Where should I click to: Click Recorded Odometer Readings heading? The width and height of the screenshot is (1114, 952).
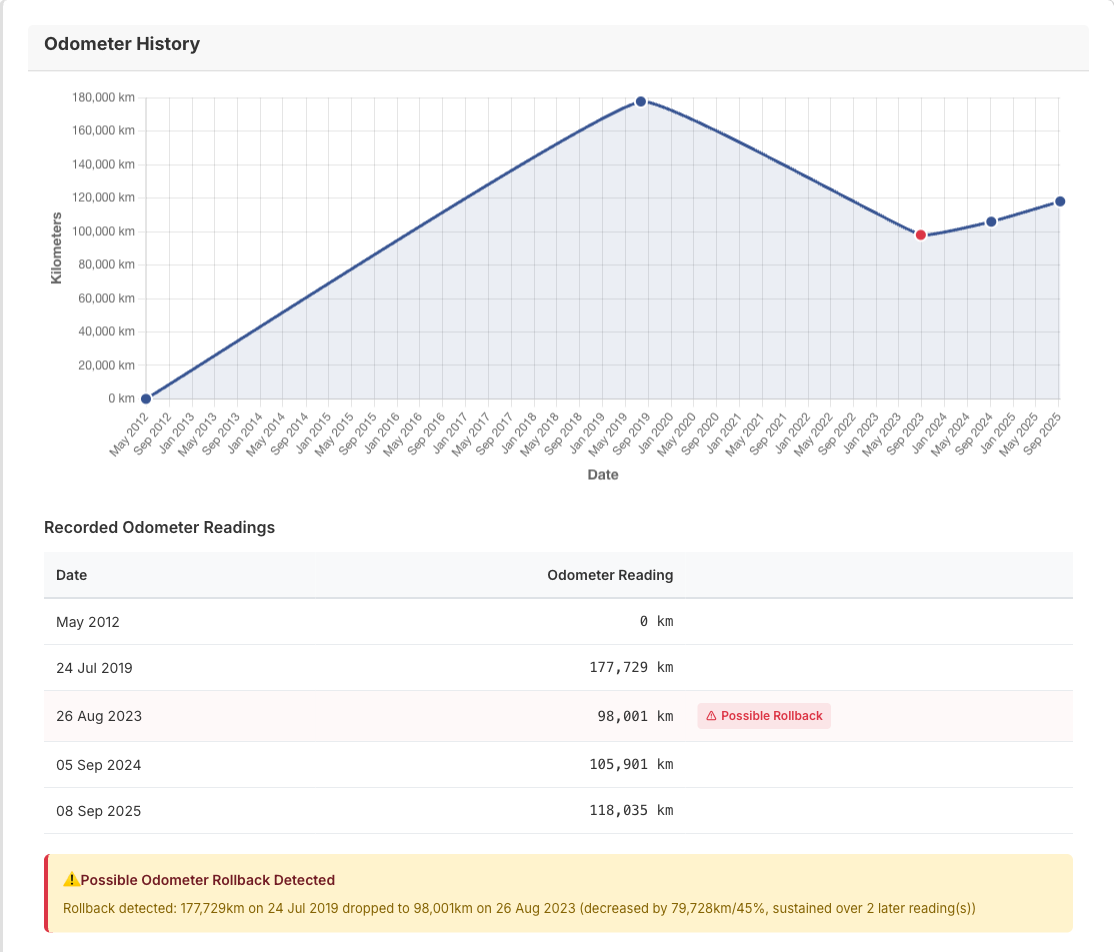(159, 527)
